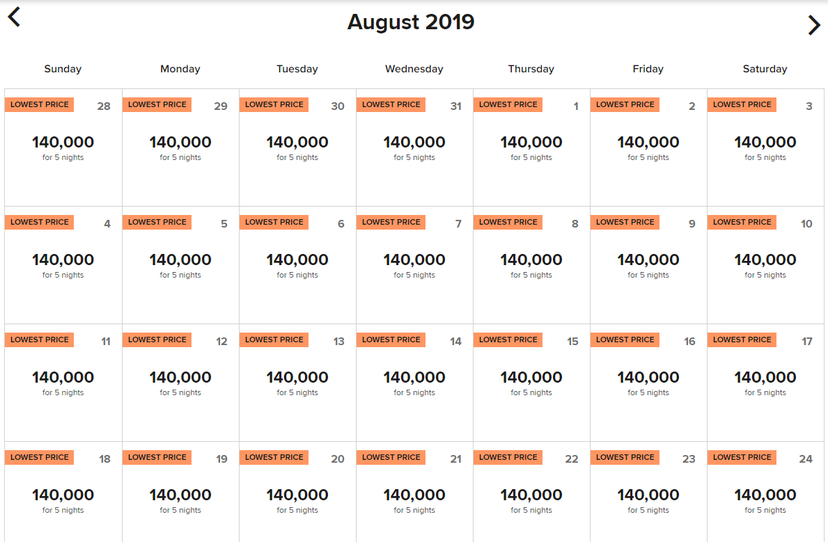Select August 7 on the calendar
This screenshot has width=828, height=542.
[414, 265]
